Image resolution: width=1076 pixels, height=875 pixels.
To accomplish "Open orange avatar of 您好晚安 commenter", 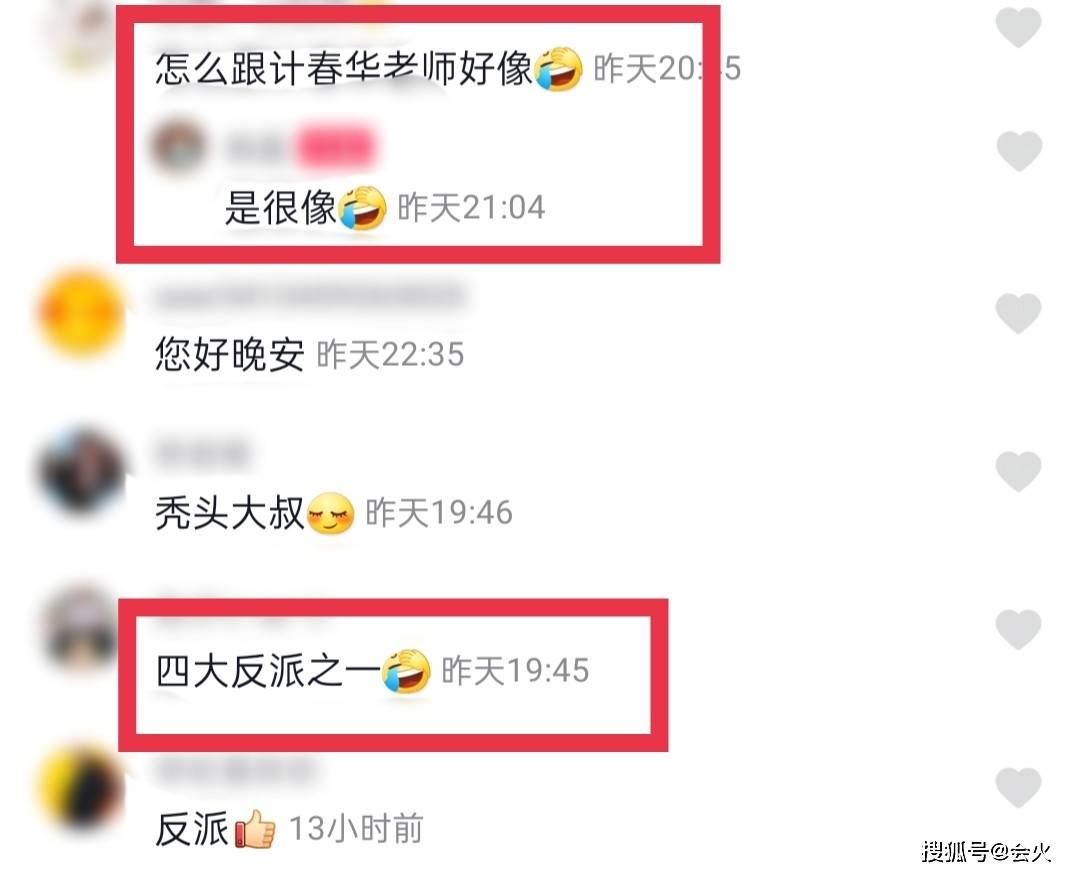I will [81, 314].
